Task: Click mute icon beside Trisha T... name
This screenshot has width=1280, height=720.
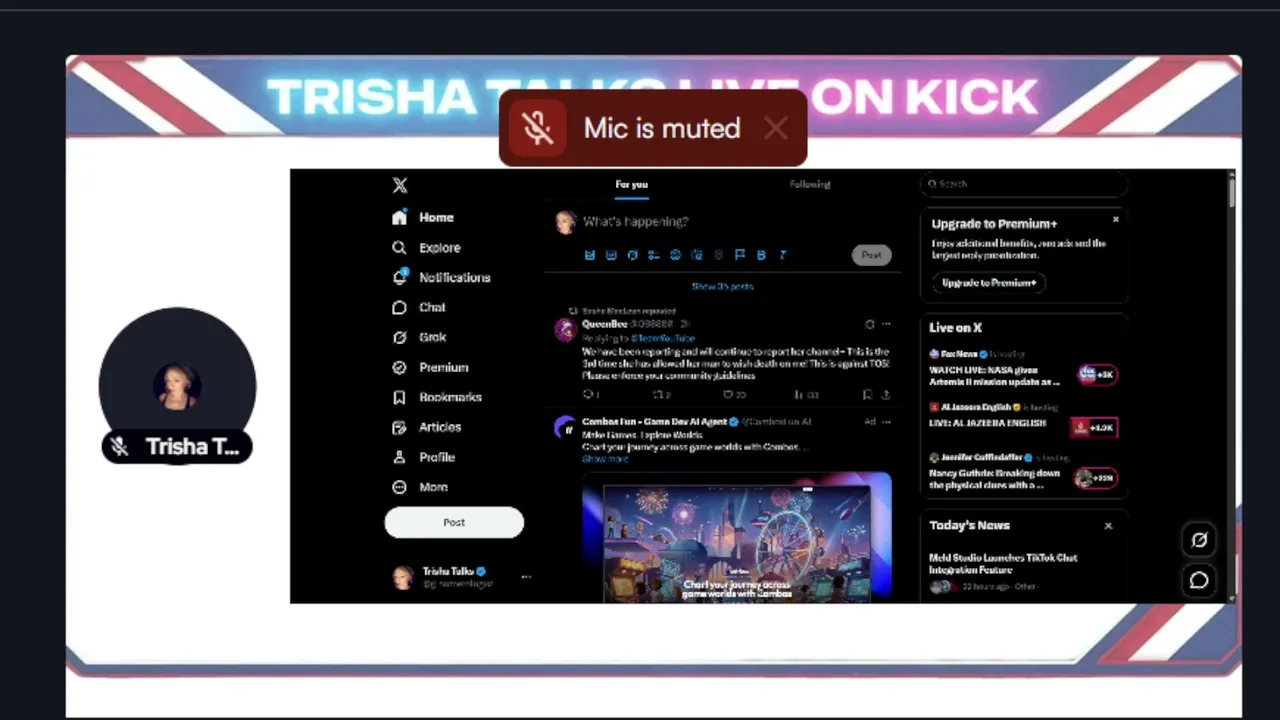Action: 119,447
